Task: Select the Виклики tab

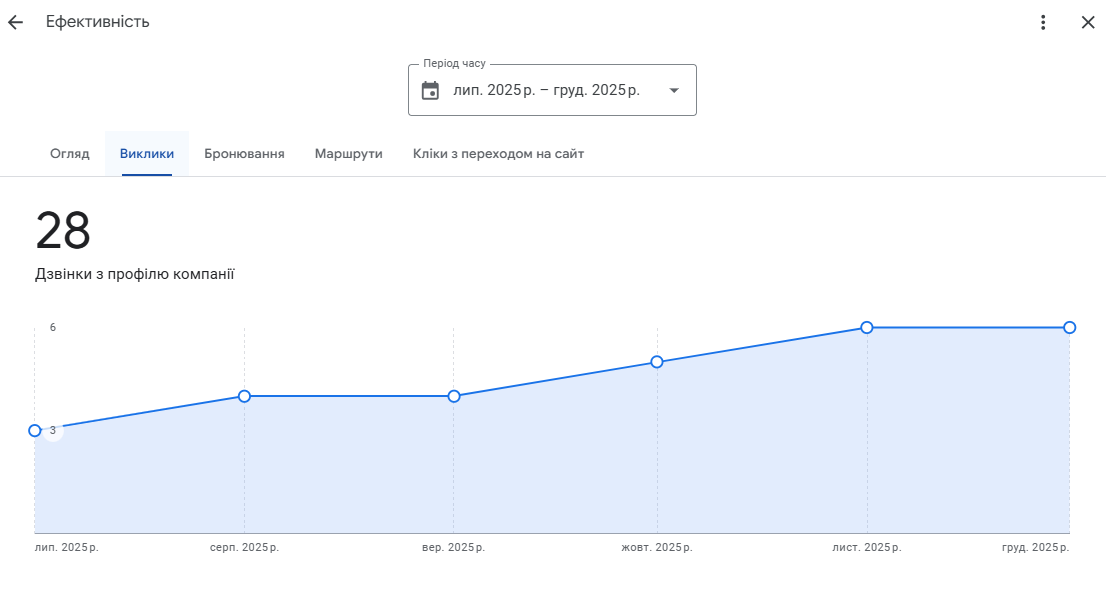Action: click(x=147, y=154)
